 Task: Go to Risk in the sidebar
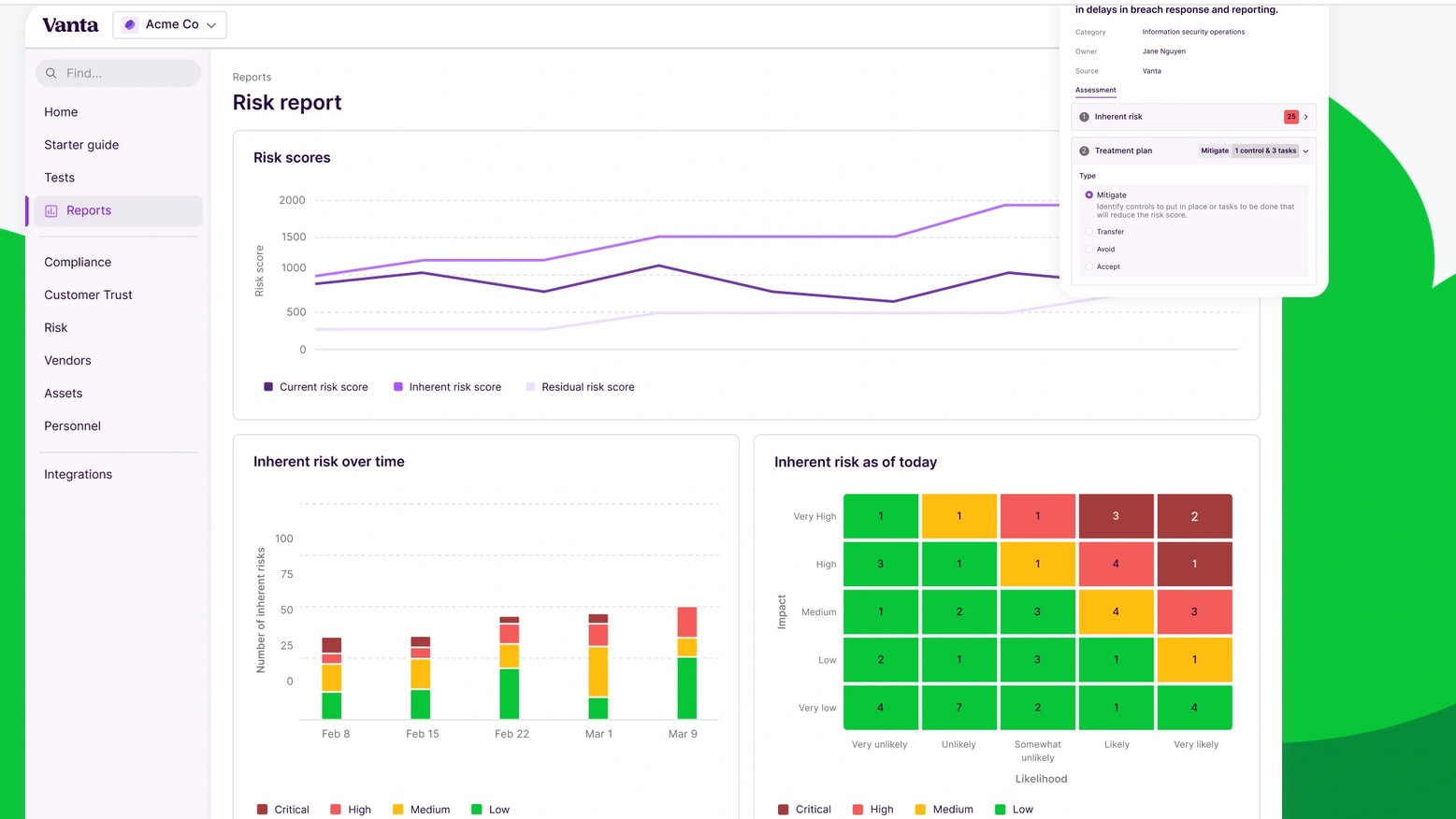tap(56, 328)
